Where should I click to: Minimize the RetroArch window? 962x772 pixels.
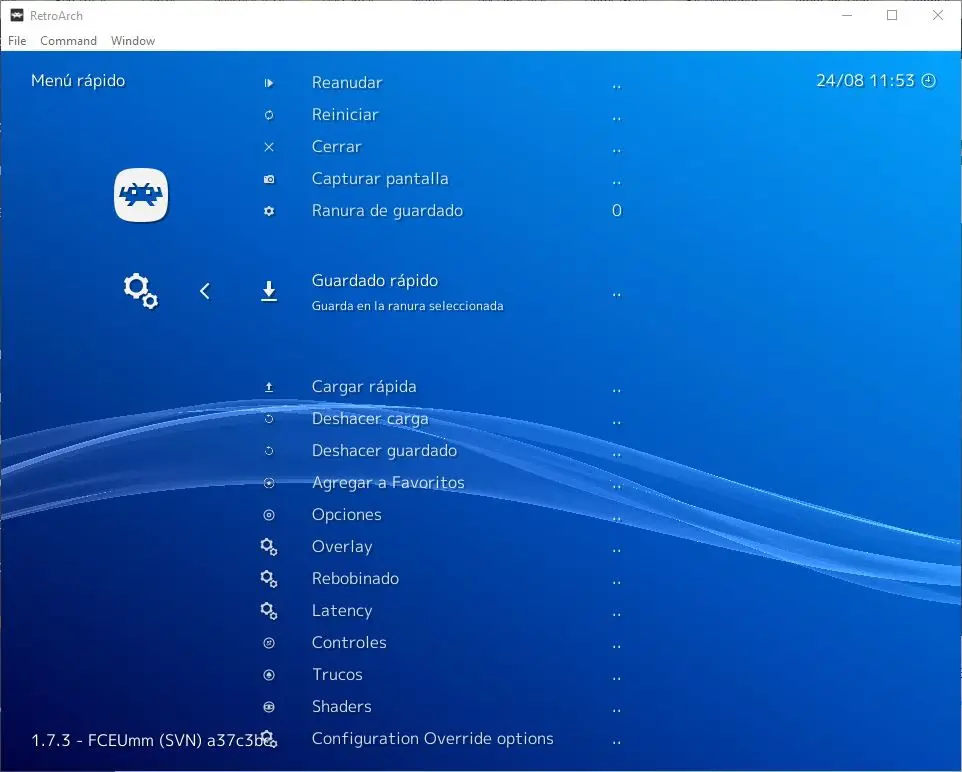point(847,15)
